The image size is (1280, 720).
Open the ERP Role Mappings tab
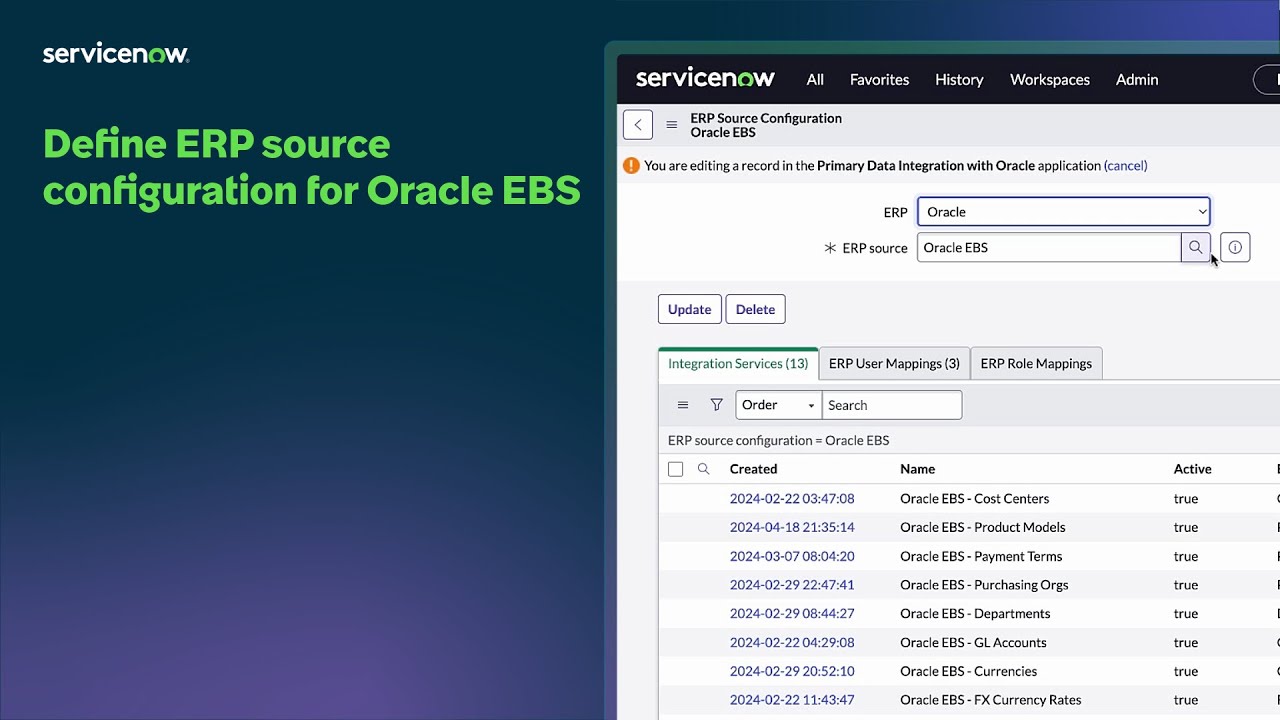[1036, 363]
